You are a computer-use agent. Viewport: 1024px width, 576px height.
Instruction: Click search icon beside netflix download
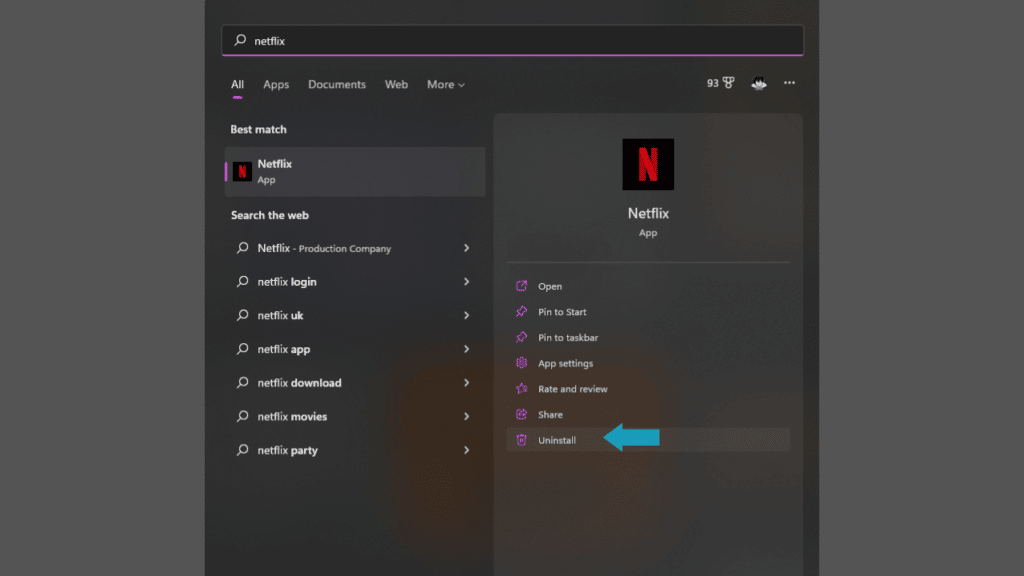pyautogui.click(x=242, y=382)
